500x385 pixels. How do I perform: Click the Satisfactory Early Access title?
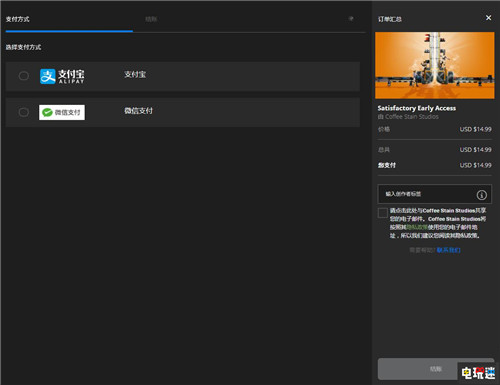pos(417,108)
